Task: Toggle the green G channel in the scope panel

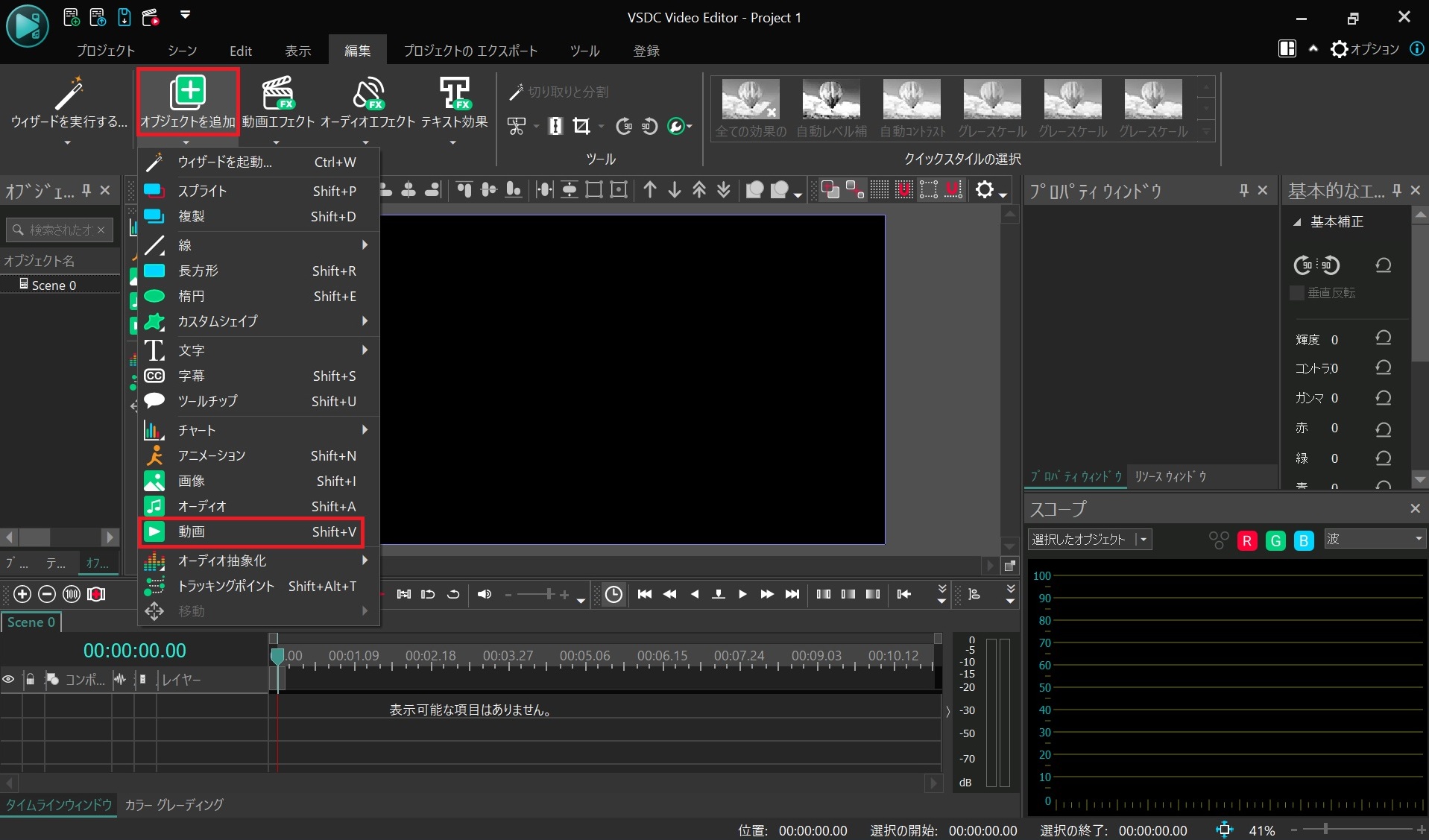Action: (1275, 540)
